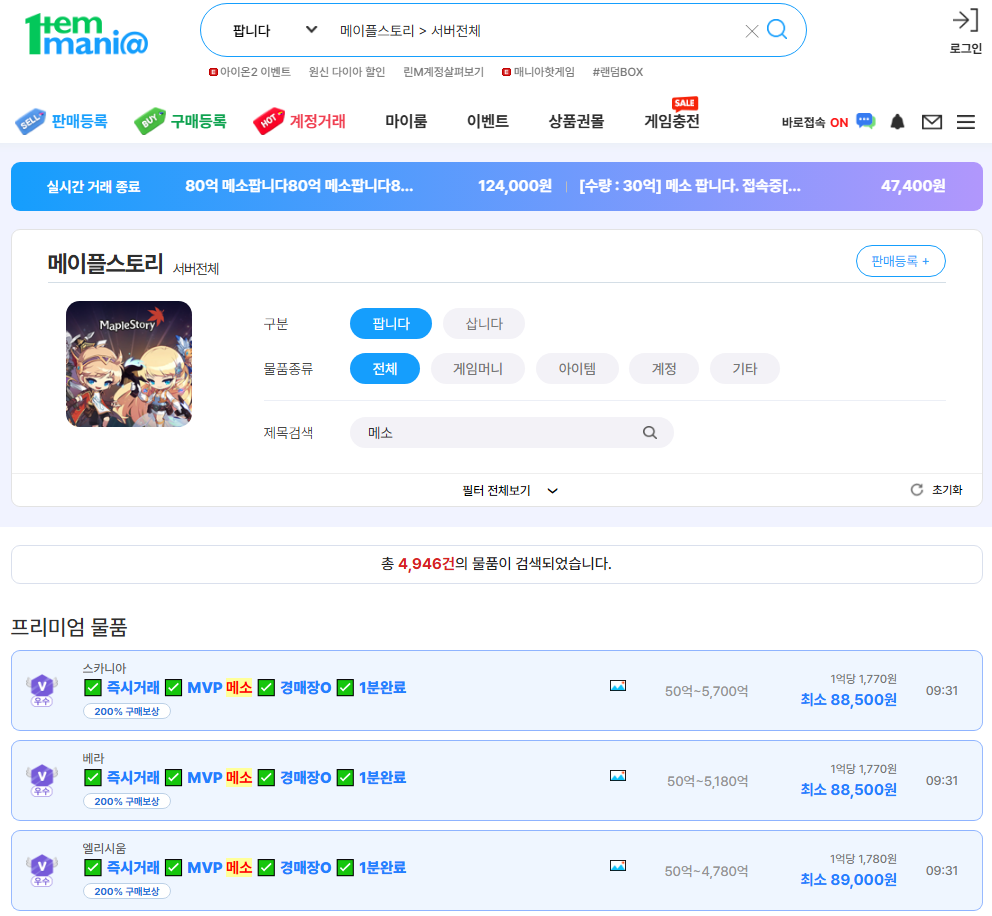This screenshot has height=916, width=992.
Task: Click the 4,946건 result count
Action: click(x=426, y=564)
